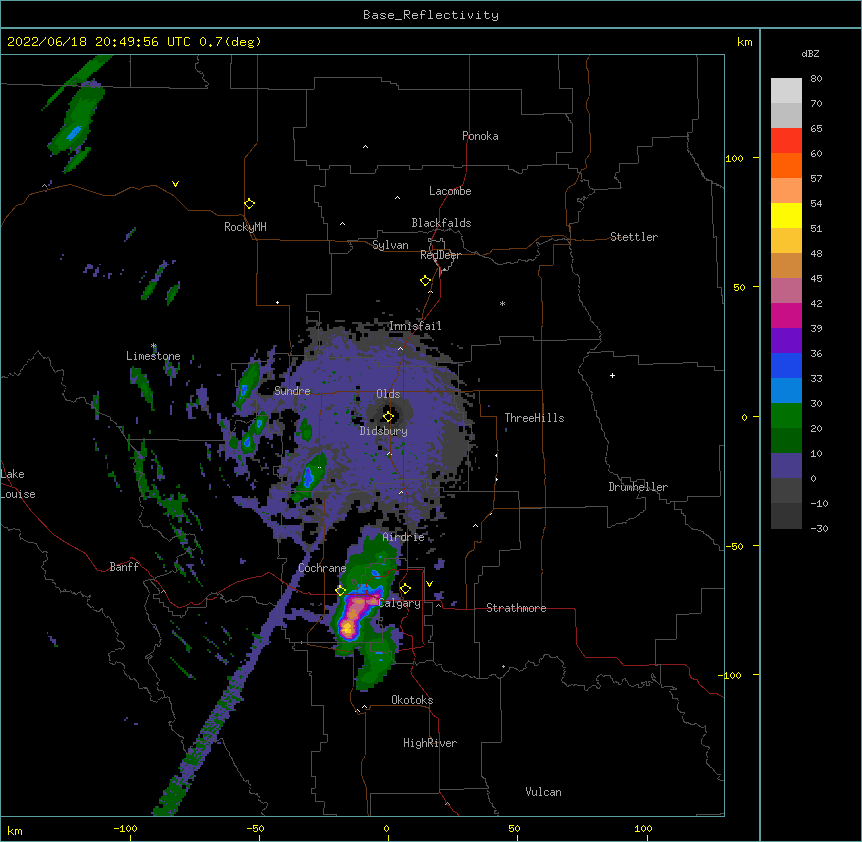Click the green echo cell southwest of Didsbury
The height and width of the screenshot is (842, 862).
tap(310, 477)
